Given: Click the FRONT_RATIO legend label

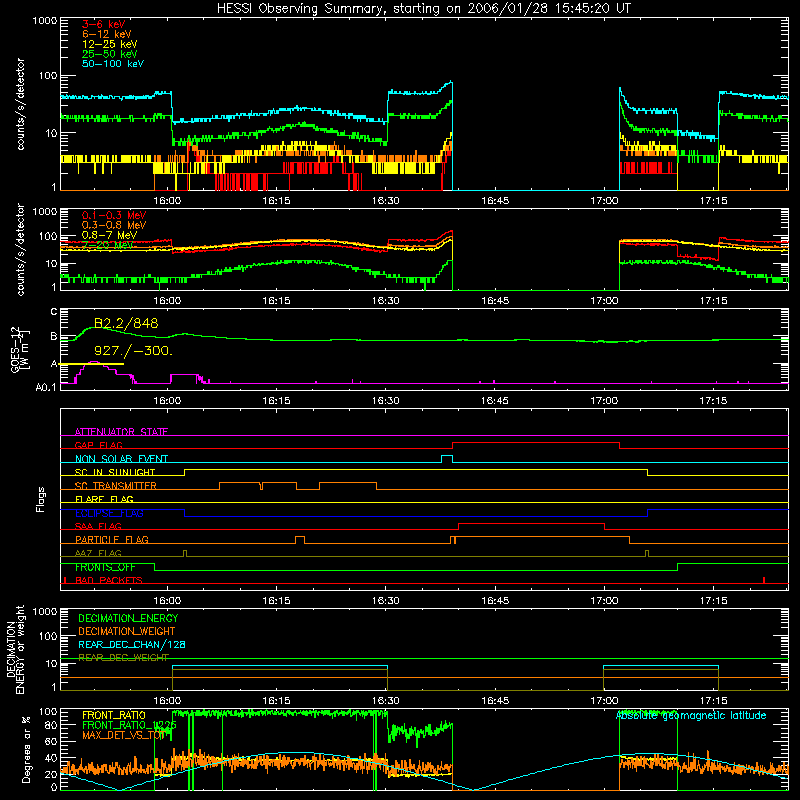Looking at the screenshot, I should click(114, 715).
